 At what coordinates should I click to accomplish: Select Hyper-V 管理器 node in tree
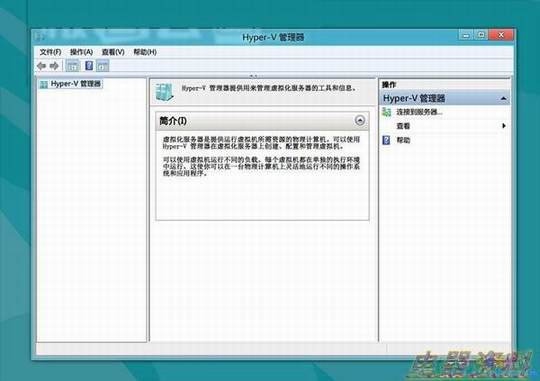[x=76, y=84]
